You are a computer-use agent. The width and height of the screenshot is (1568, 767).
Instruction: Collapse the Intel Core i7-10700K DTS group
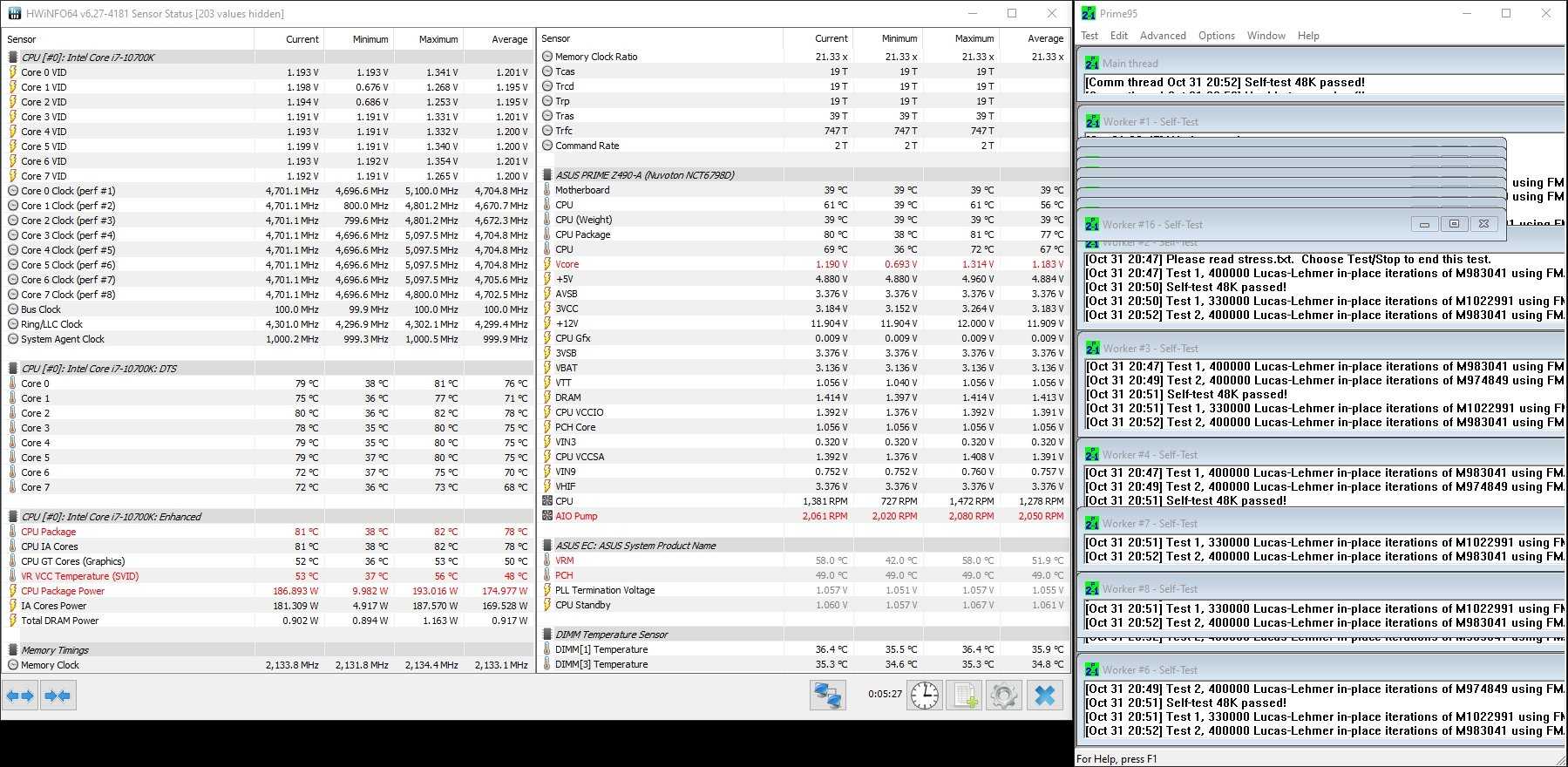pyautogui.click(x=12, y=369)
